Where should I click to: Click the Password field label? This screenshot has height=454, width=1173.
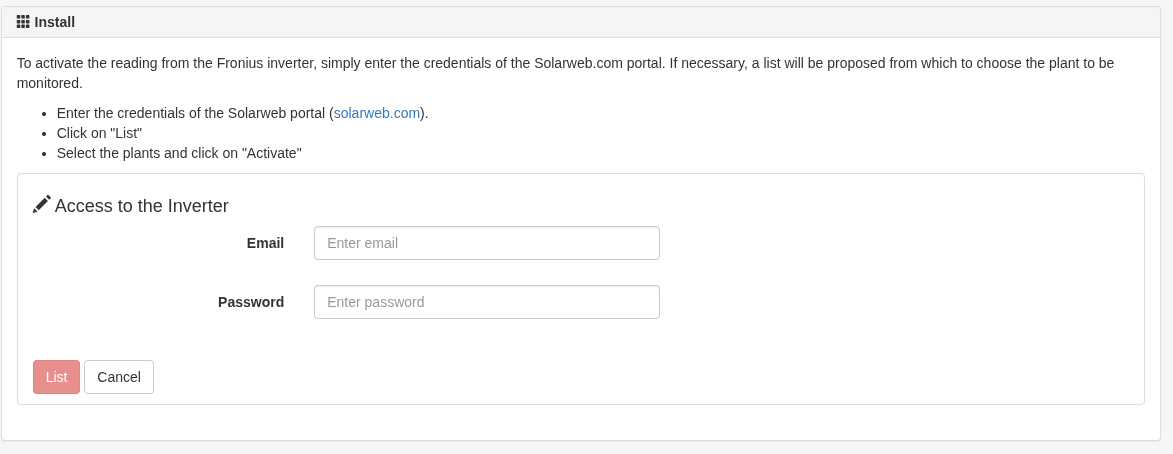(251, 302)
